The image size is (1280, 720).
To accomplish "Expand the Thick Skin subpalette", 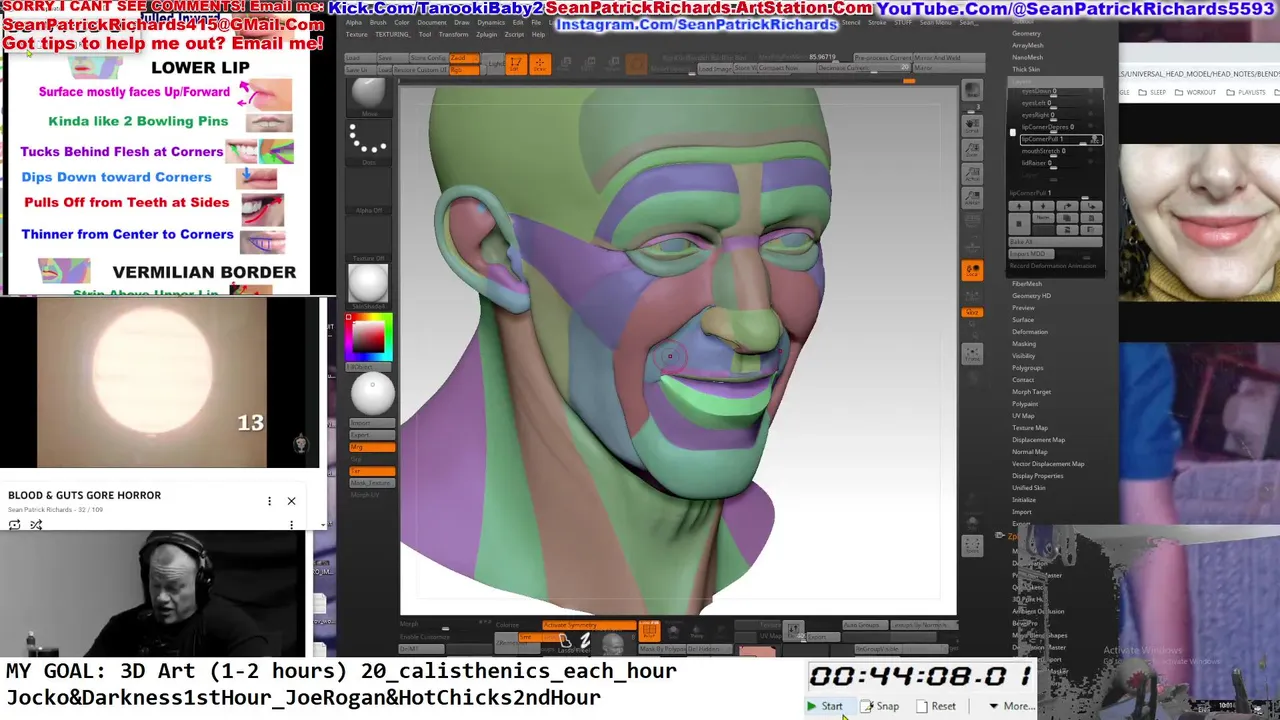I will tap(1026, 69).
